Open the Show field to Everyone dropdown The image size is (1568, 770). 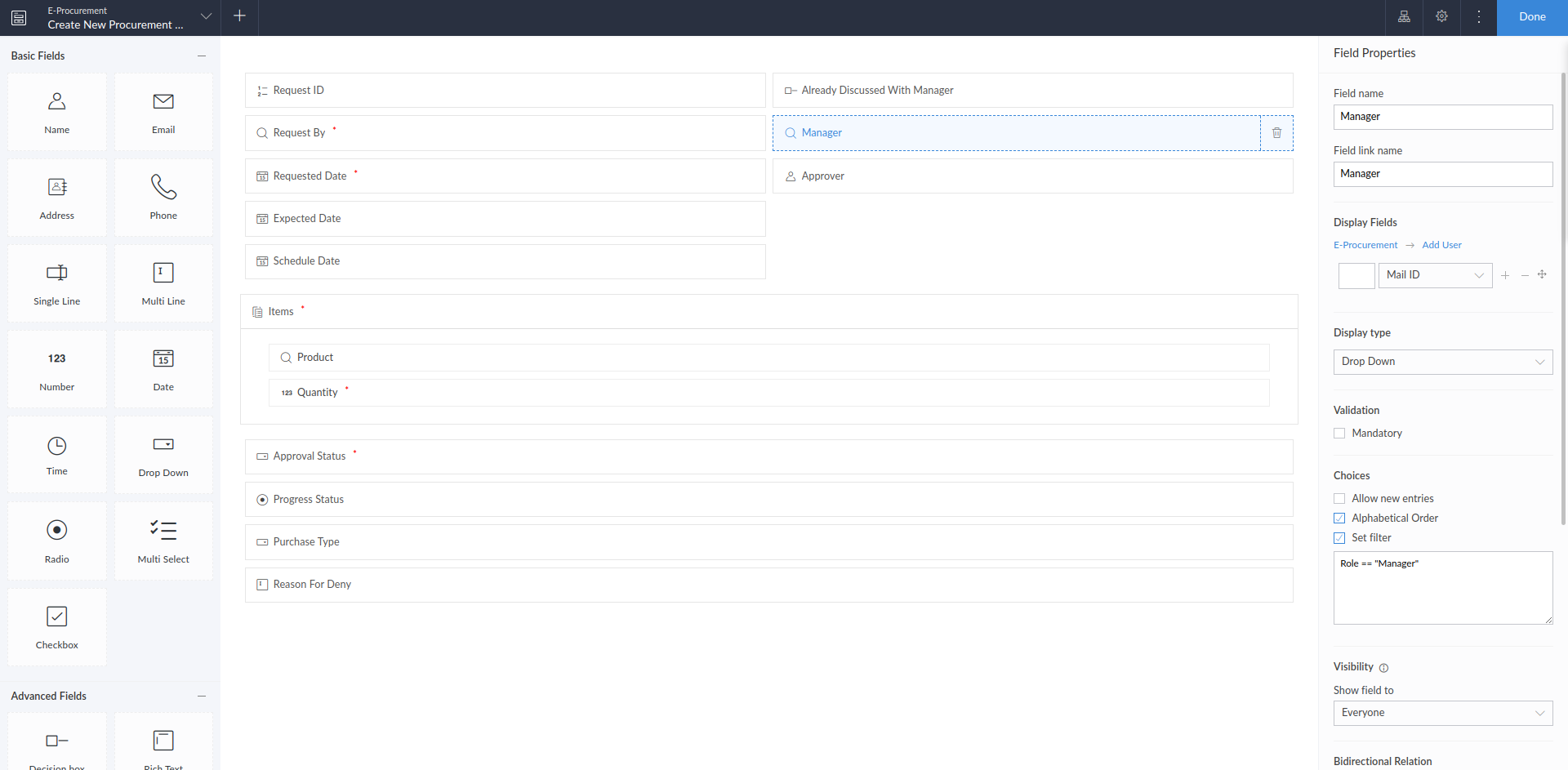click(1442, 713)
